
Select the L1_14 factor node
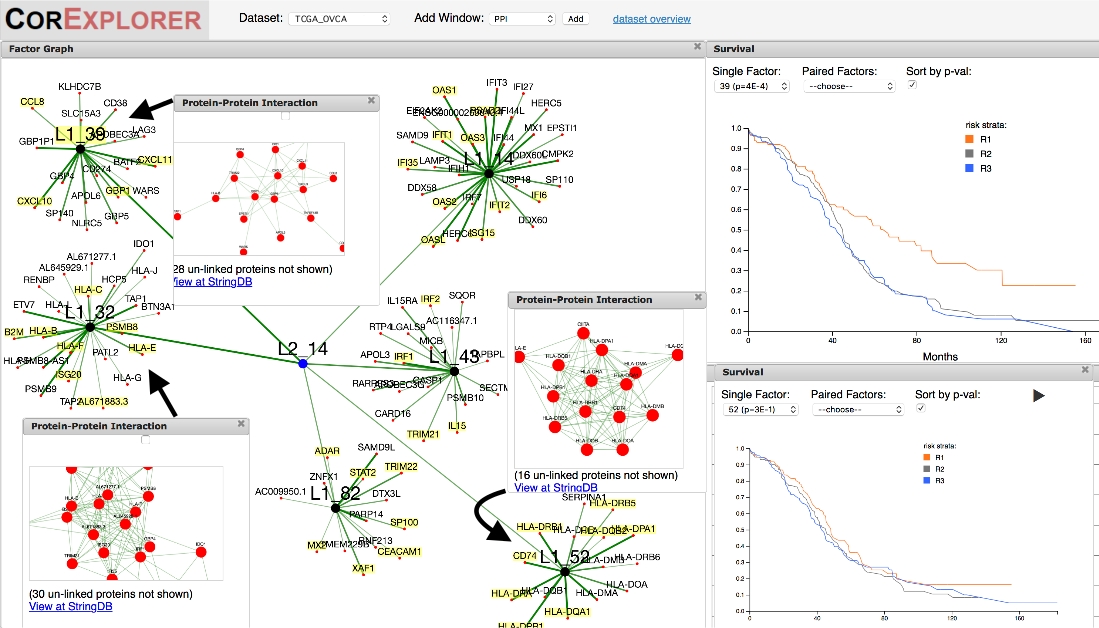(x=489, y=173)
